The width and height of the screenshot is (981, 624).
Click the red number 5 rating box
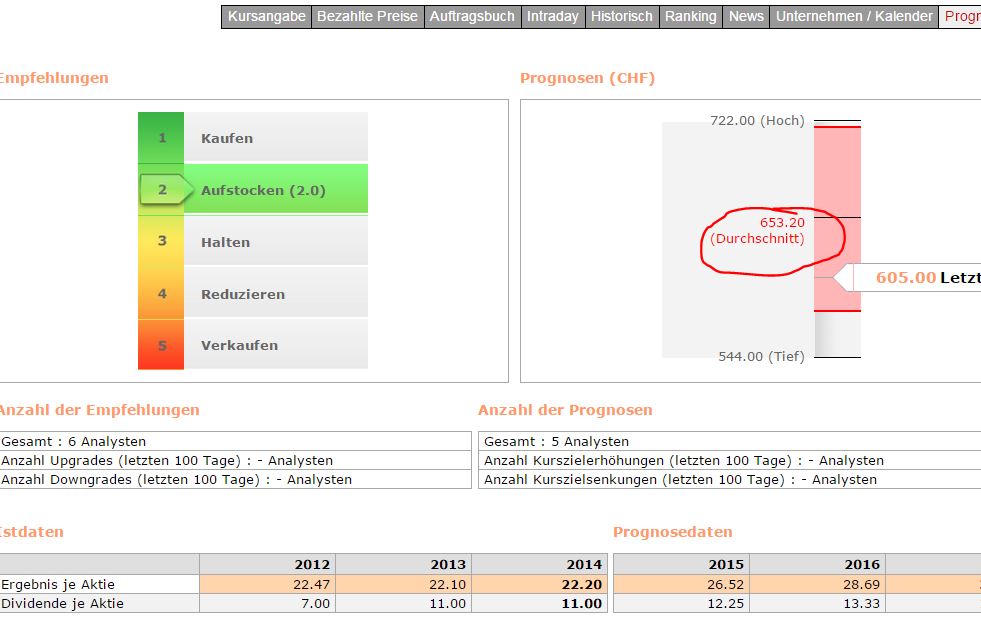161,345
